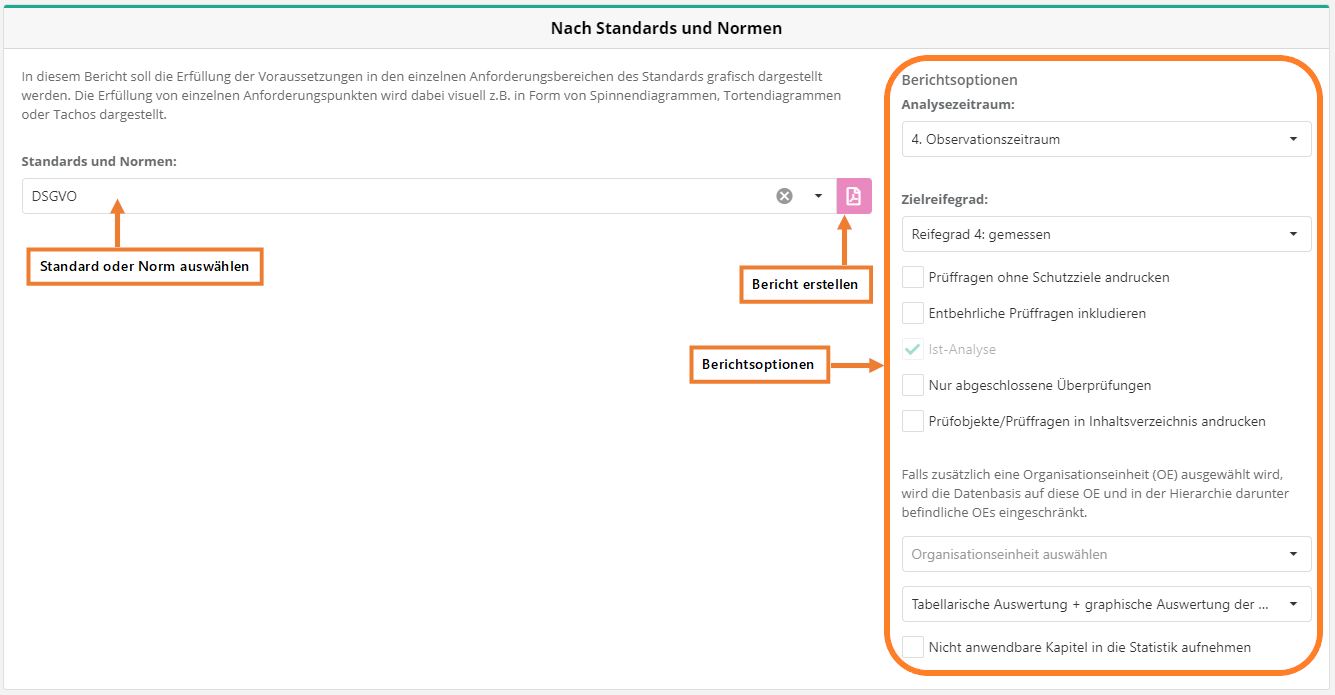Screen dimensions: 1335x695
Task: Open the Analysezeitraum dropdown
Action: (x=1106, y=139)
